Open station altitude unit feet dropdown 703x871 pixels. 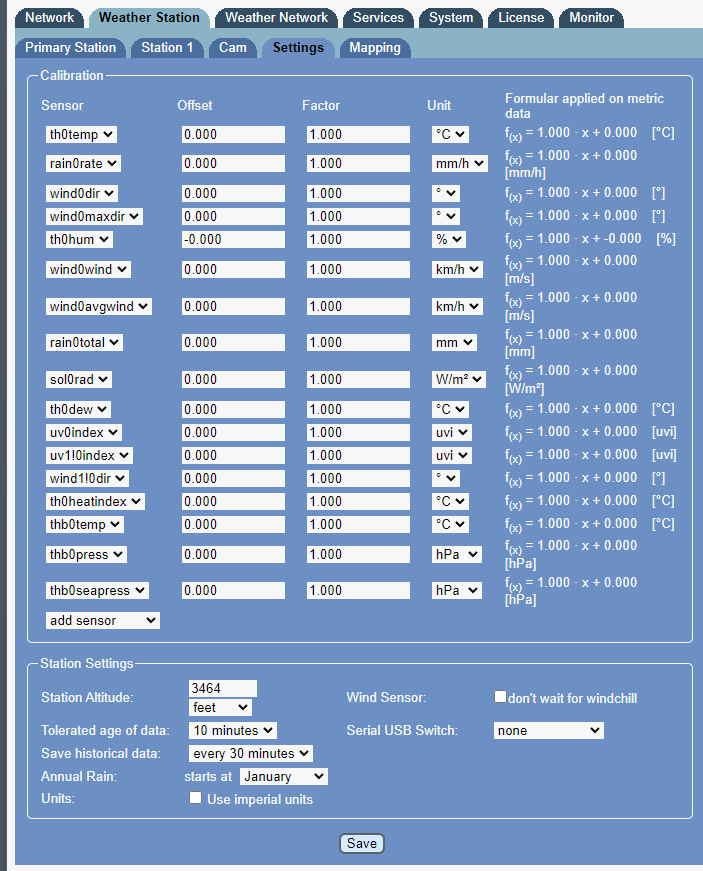(x=220, y=707)
